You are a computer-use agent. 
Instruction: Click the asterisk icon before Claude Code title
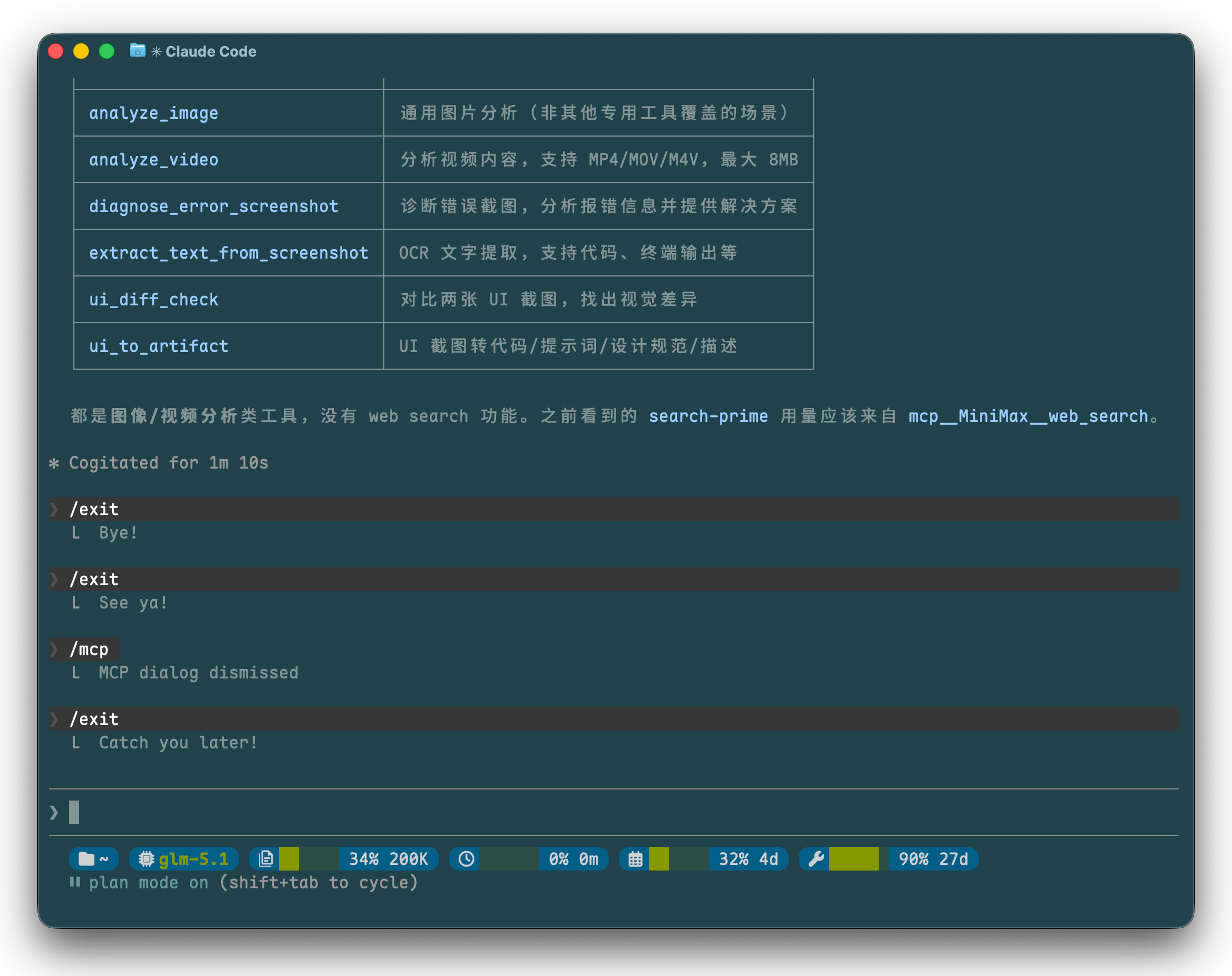pyautogui.click(x=156, y=52)
